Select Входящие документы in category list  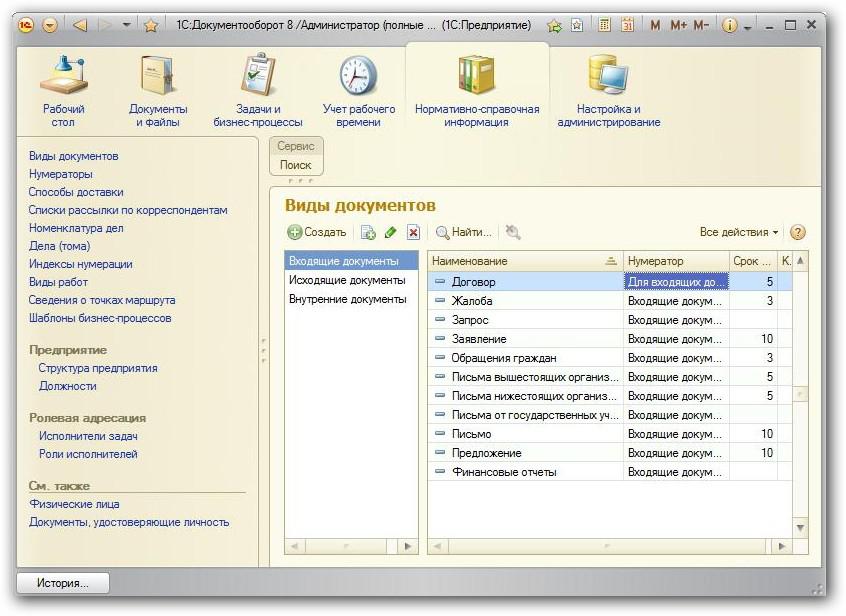coord(351,261)
